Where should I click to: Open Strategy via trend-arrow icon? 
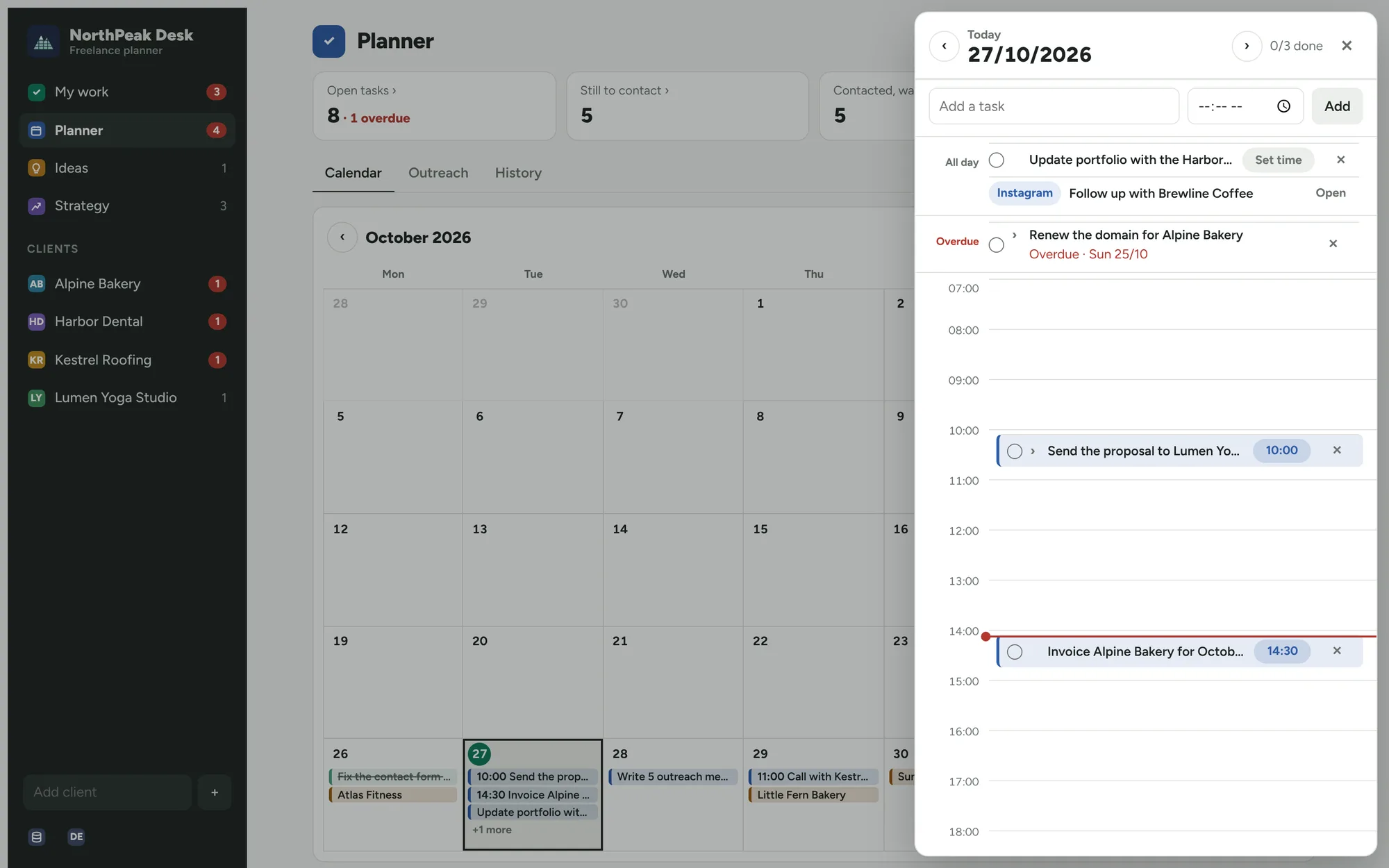click(36, 206)
